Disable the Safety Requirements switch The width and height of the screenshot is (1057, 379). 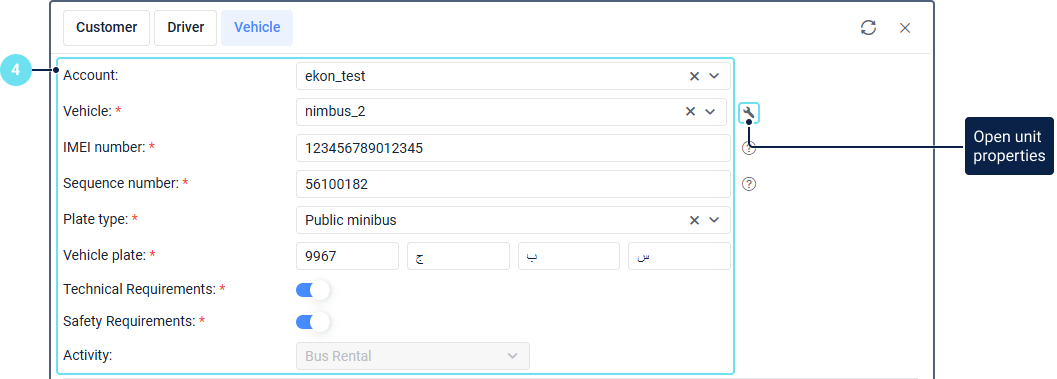click(x=313, y=322)
